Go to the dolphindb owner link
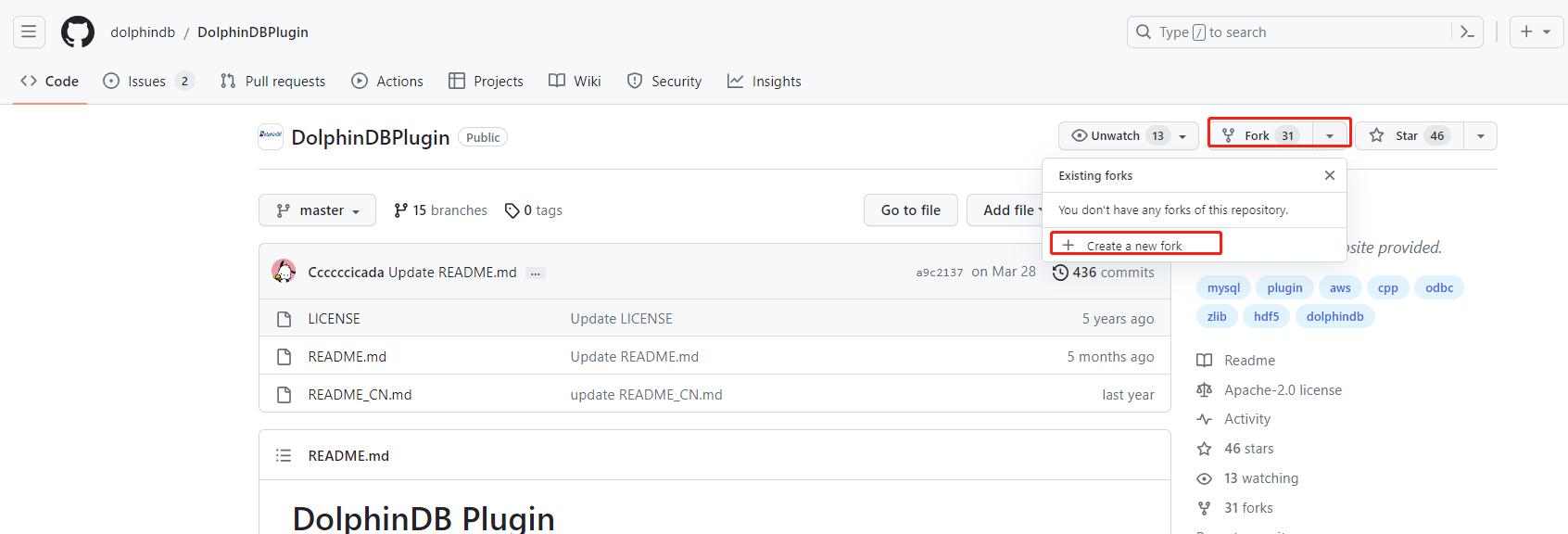Image resolution: width=1568 pixels, height=534 pixels. tap(143, 32)
